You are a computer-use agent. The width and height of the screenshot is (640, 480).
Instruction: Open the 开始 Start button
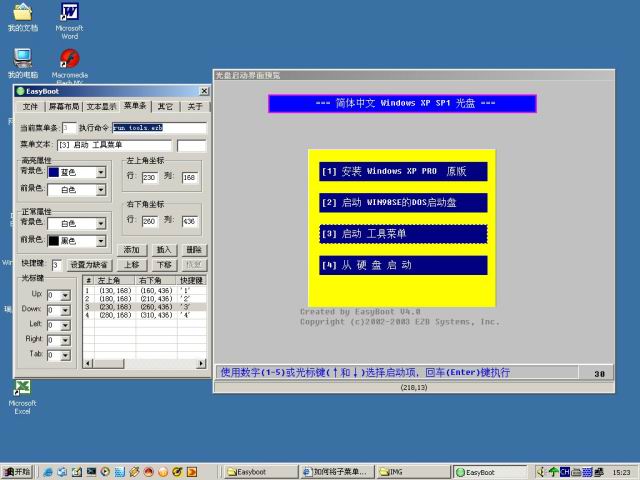tap(17, 472)
